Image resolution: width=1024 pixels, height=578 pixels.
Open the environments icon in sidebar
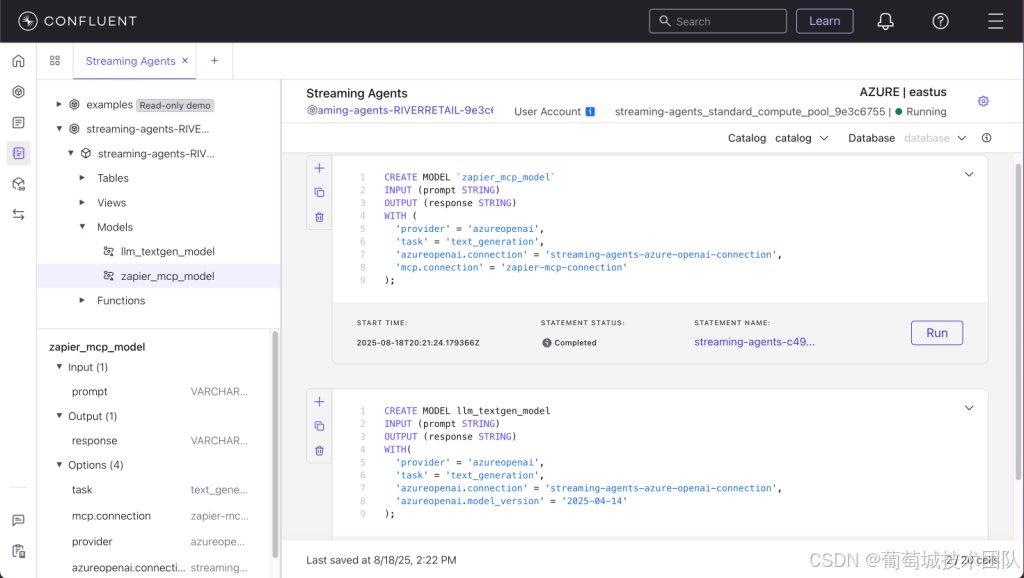point(18,92)
